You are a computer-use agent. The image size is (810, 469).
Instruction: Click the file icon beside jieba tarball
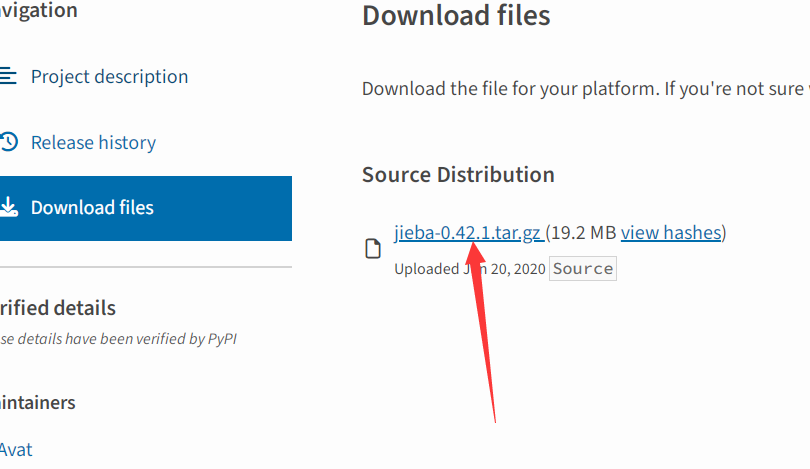373,248
